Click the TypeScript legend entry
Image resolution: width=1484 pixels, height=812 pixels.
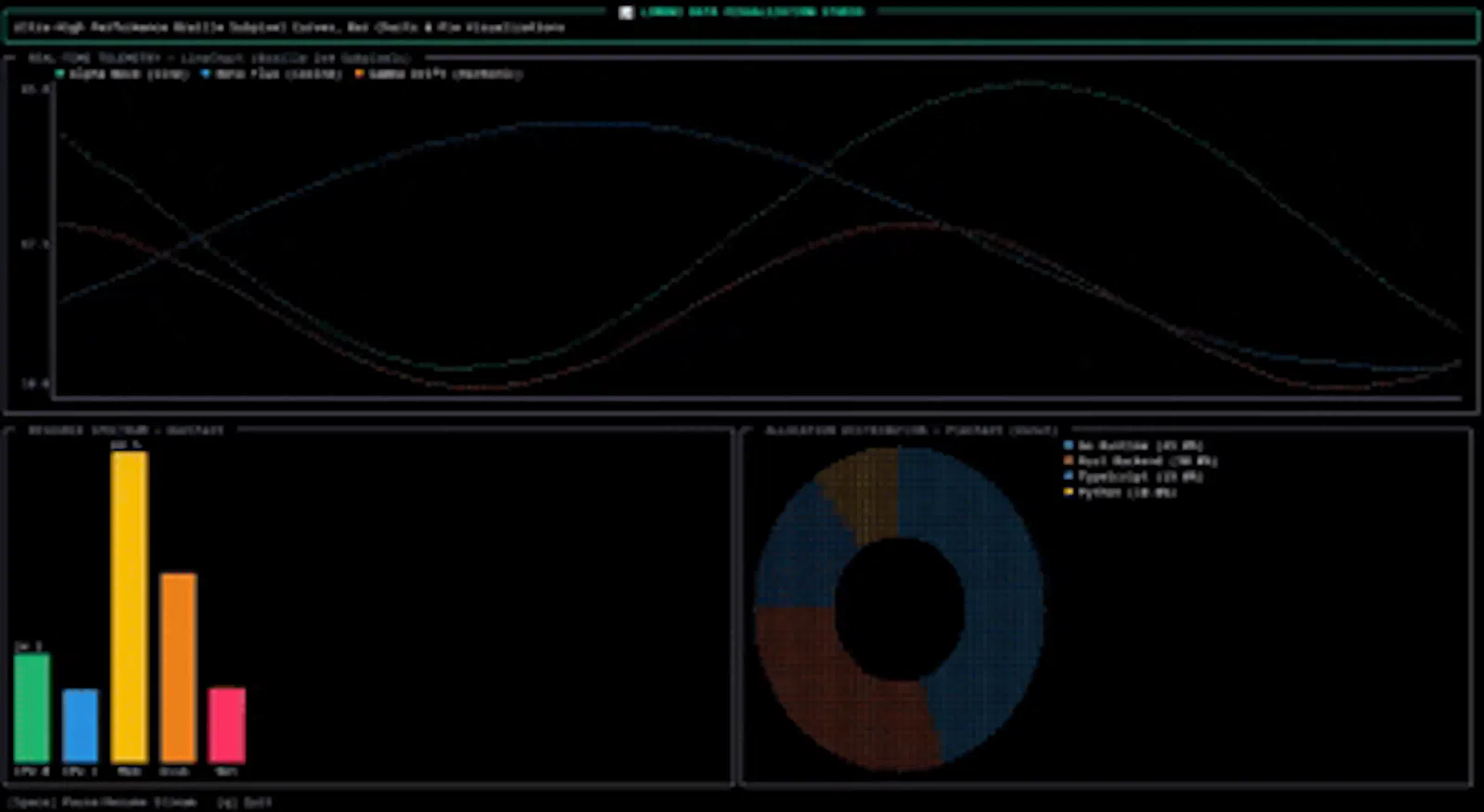[x=1133, y=476]
